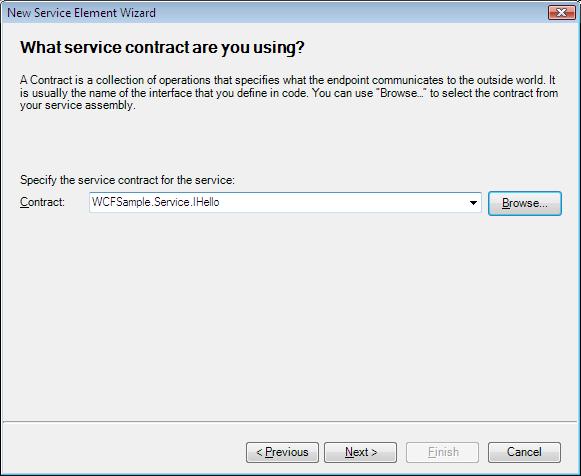The image size is (581, 476).
Task: Click the 'What service contract are you using?' heading
Action: pyautogui.click(x=162, y=47)
